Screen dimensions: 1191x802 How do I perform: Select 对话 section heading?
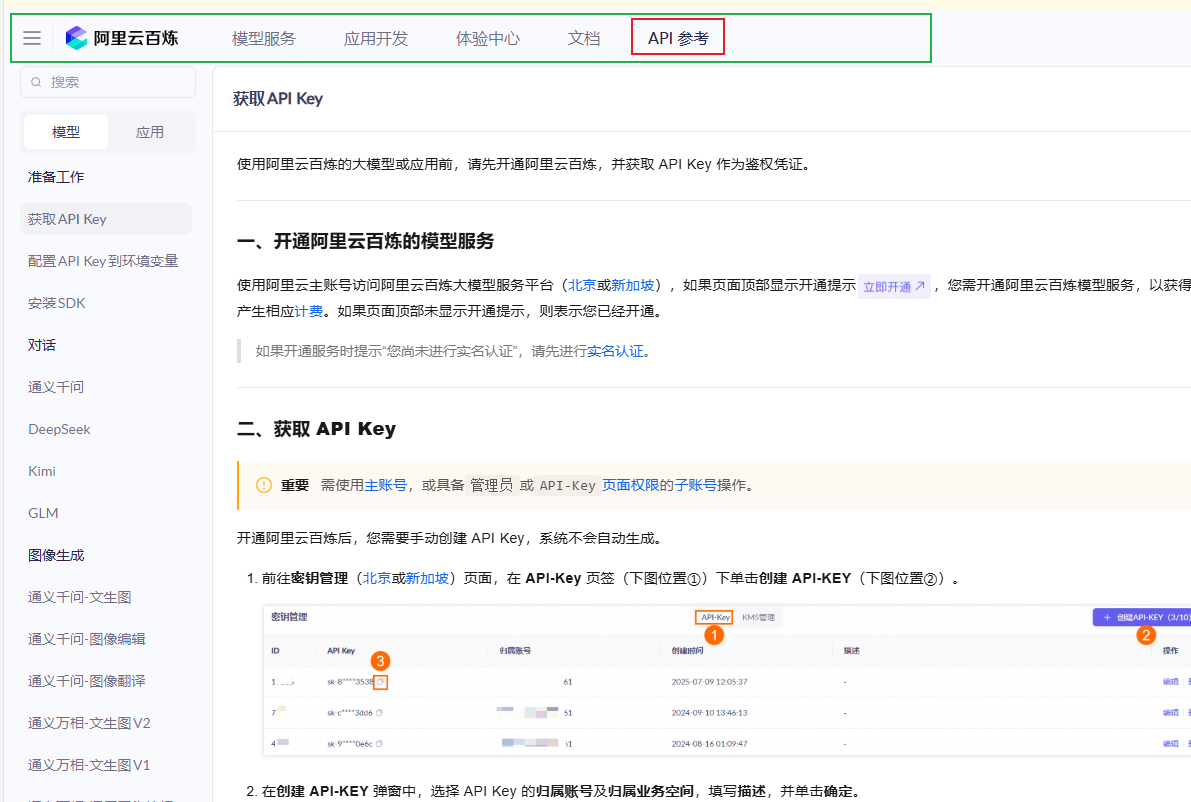click(x=42, y=345)
